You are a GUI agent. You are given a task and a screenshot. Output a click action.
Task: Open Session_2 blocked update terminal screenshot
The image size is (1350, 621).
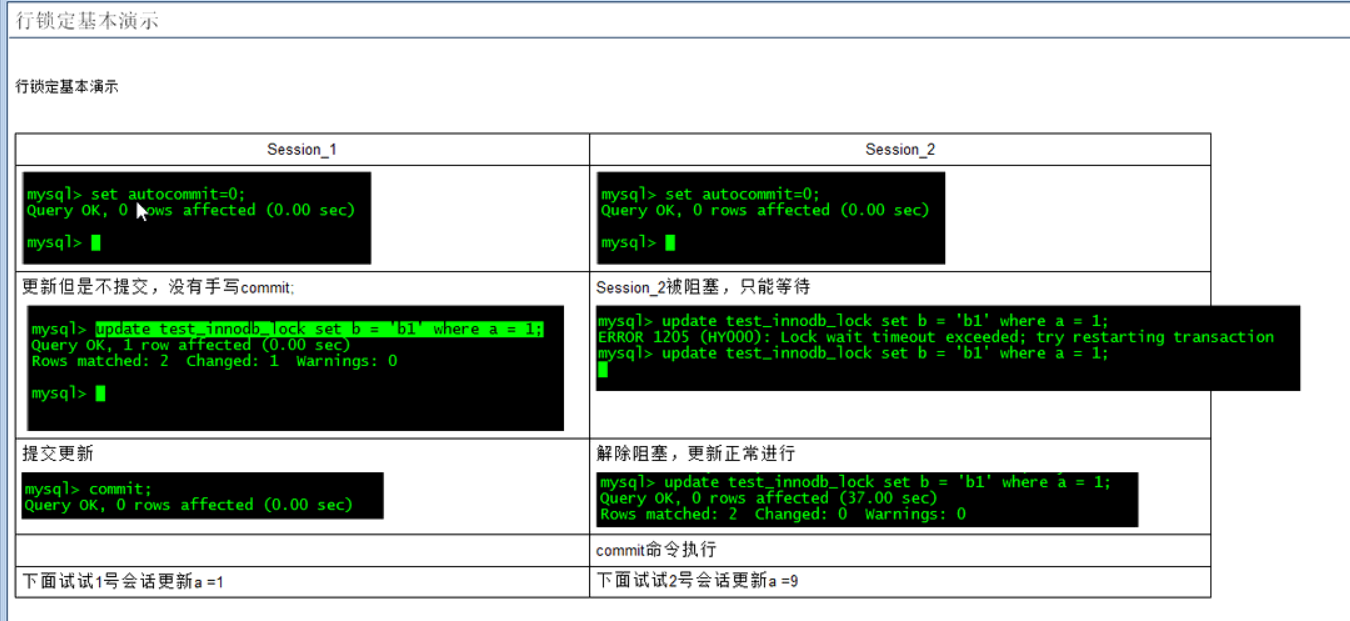pos(948,348)
